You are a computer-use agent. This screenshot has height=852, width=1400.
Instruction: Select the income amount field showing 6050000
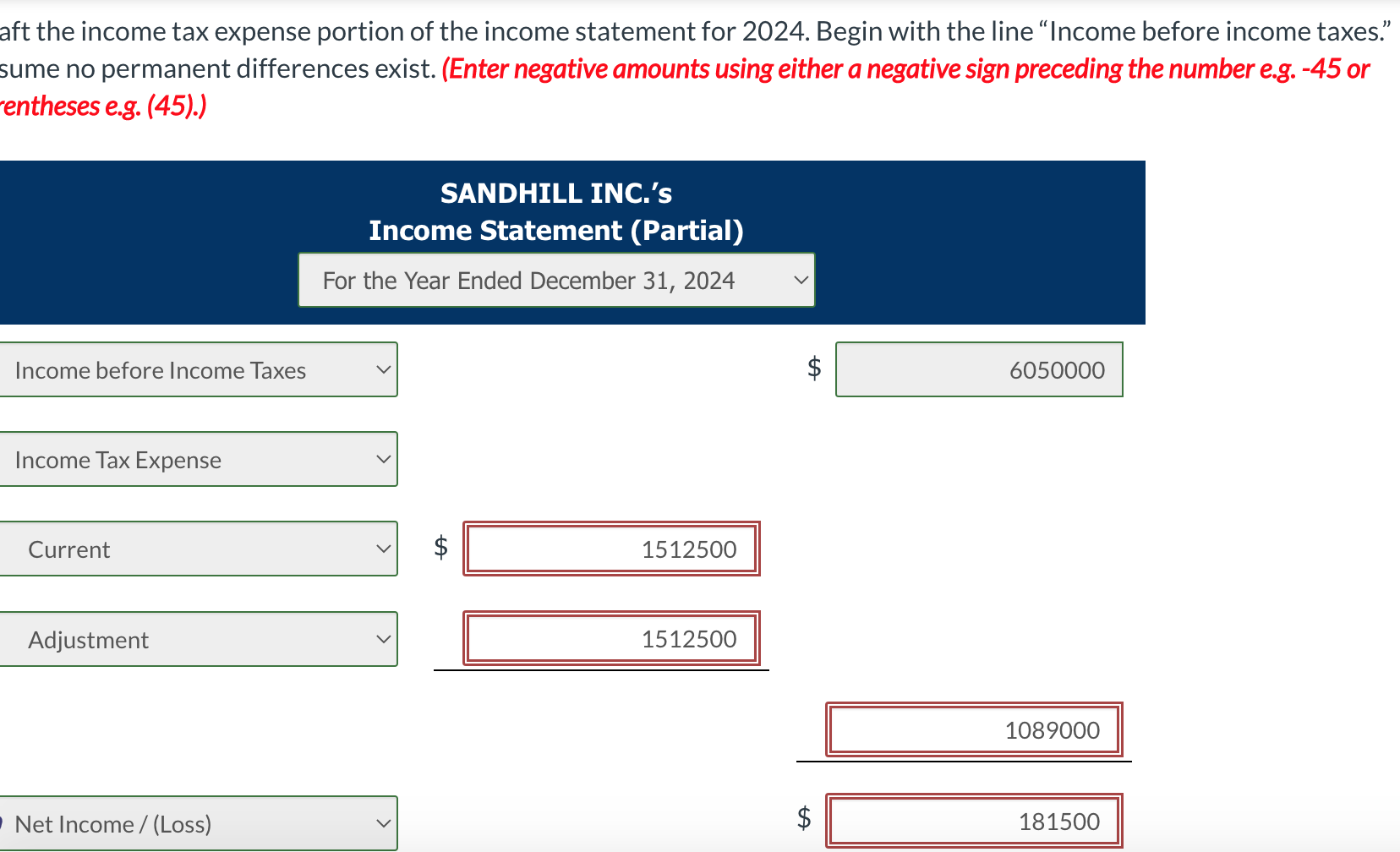point(979,369)
